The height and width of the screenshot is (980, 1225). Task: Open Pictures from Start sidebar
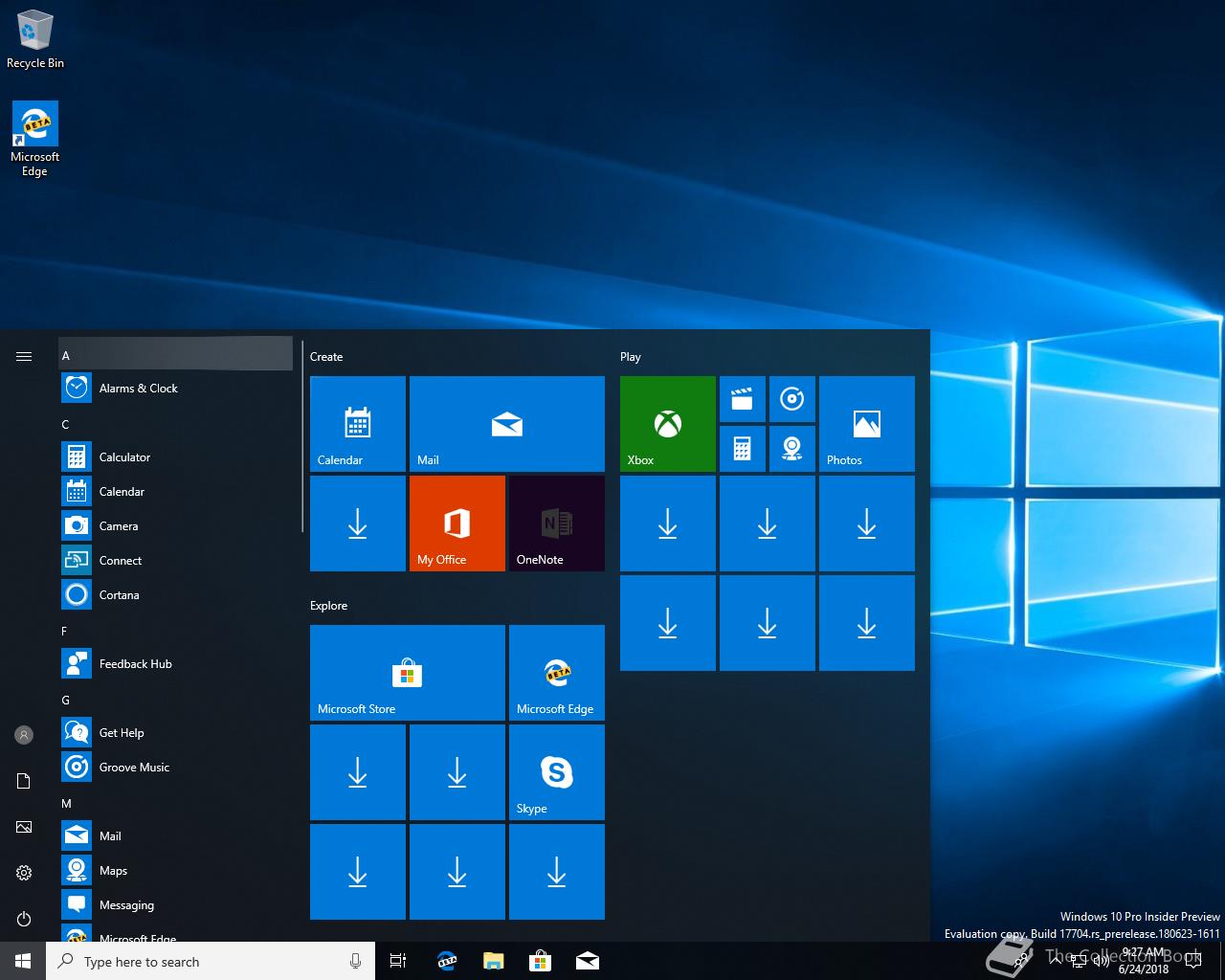click(24, 827)
